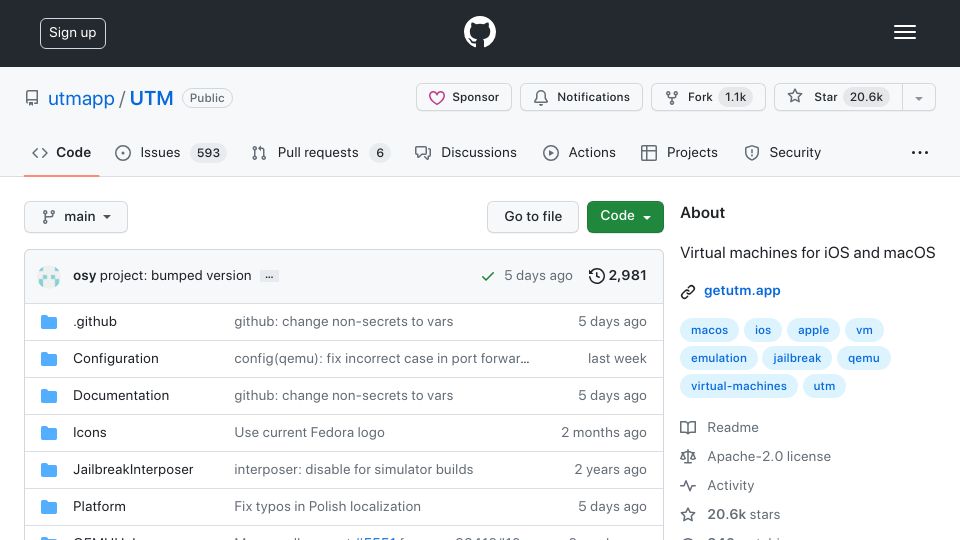Open the Security tab

click(x=782, y=152)
